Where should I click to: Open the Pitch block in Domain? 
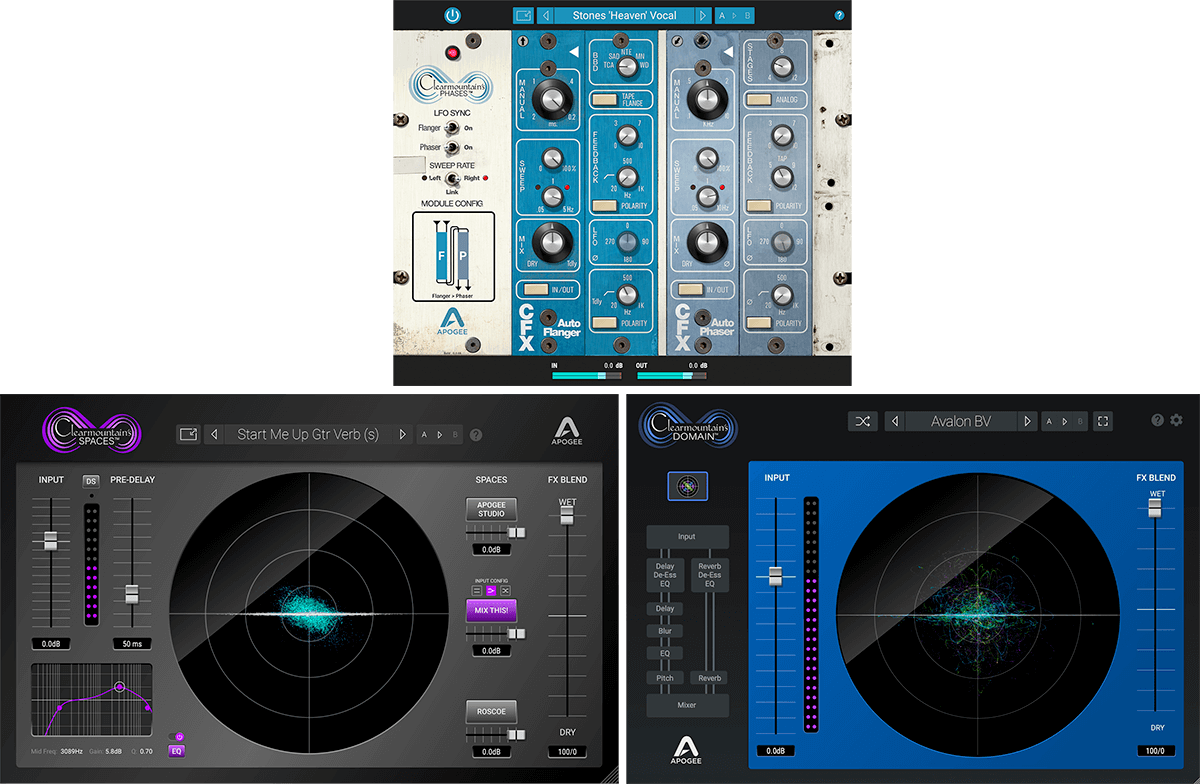(x=665, y=678)
